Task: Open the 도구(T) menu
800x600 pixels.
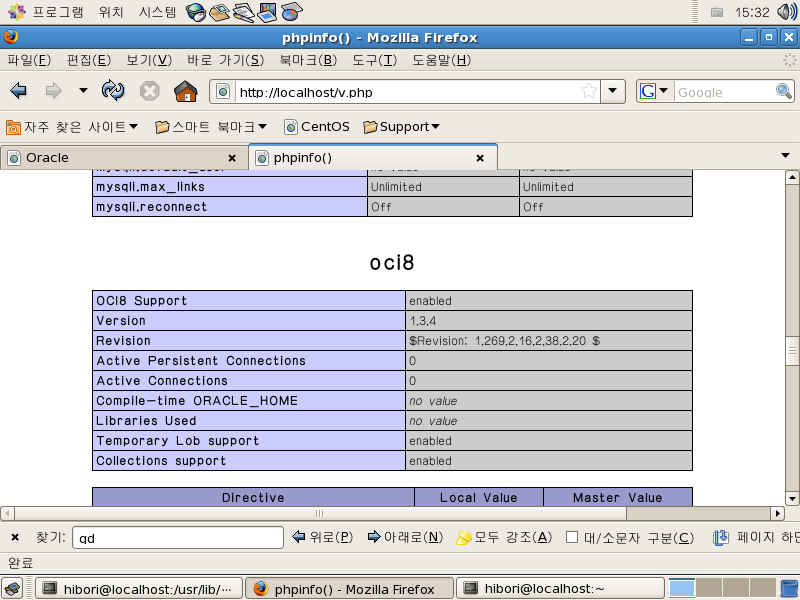Action: (x=374, y=60)
